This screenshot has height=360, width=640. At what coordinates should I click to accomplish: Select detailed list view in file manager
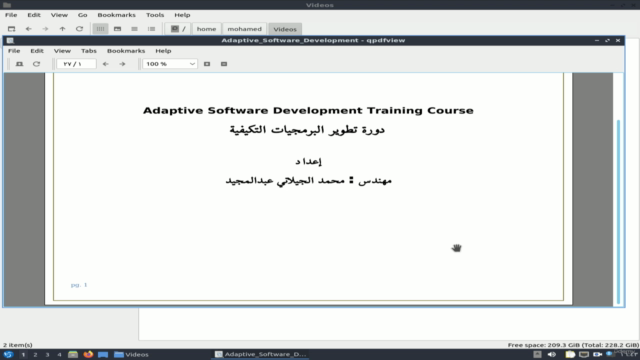(151, 29)
